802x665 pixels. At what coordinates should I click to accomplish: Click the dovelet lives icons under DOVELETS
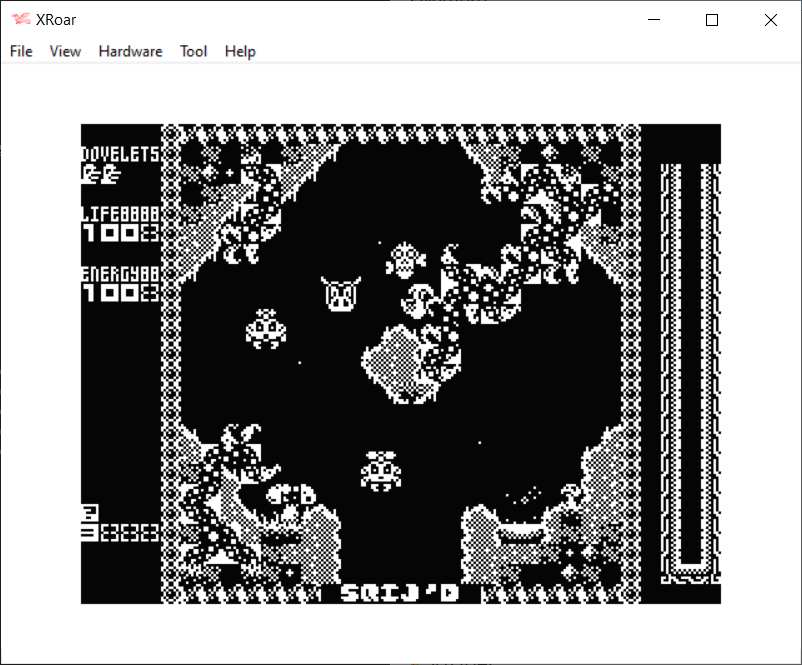101,174
